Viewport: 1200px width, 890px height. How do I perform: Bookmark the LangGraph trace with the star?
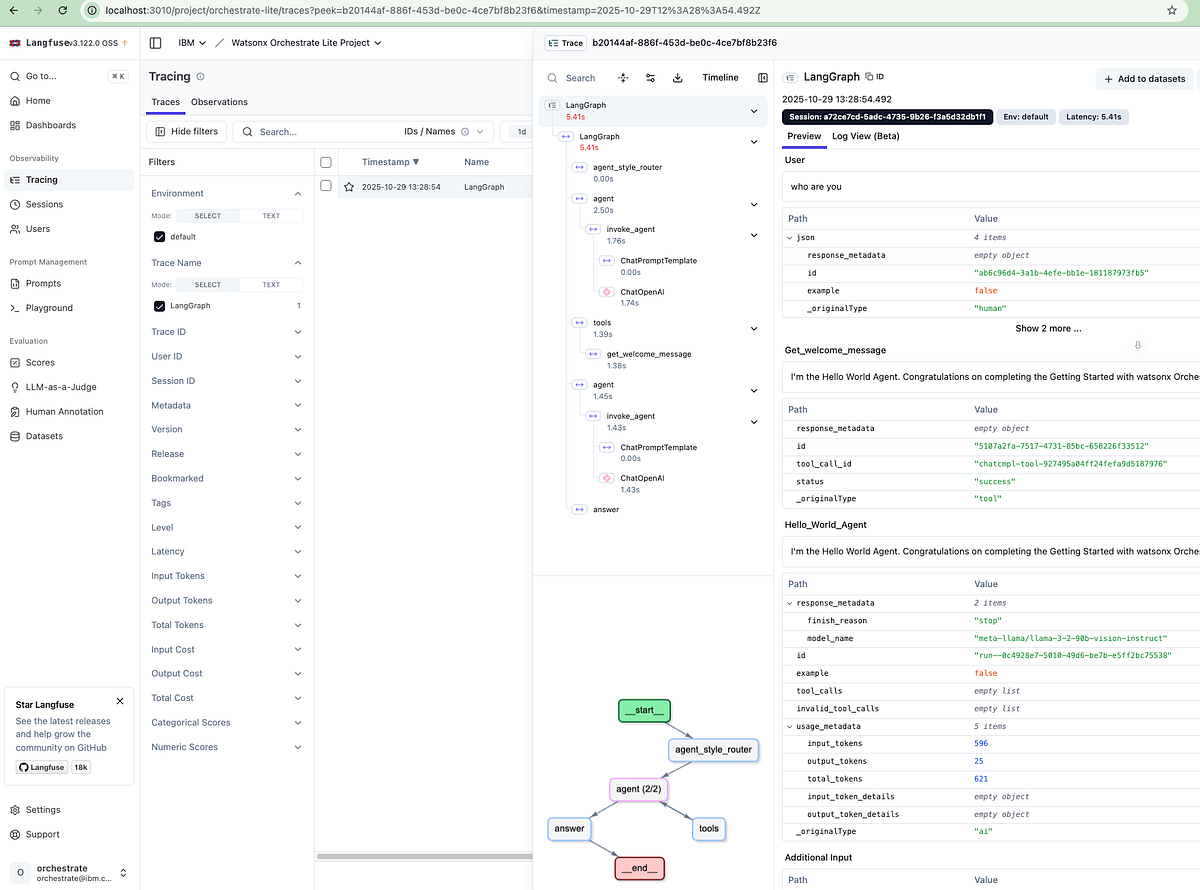pyautogui.click(x=349, y=187)
